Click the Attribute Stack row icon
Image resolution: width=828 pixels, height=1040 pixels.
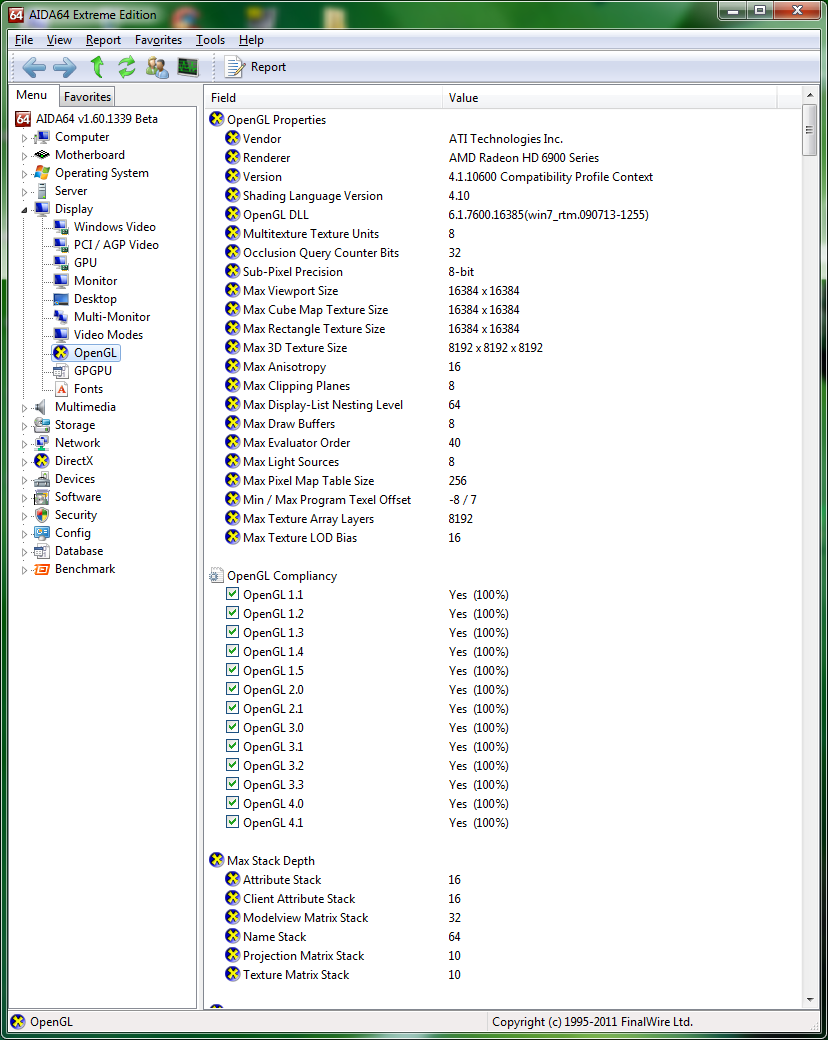coord(232,879)
